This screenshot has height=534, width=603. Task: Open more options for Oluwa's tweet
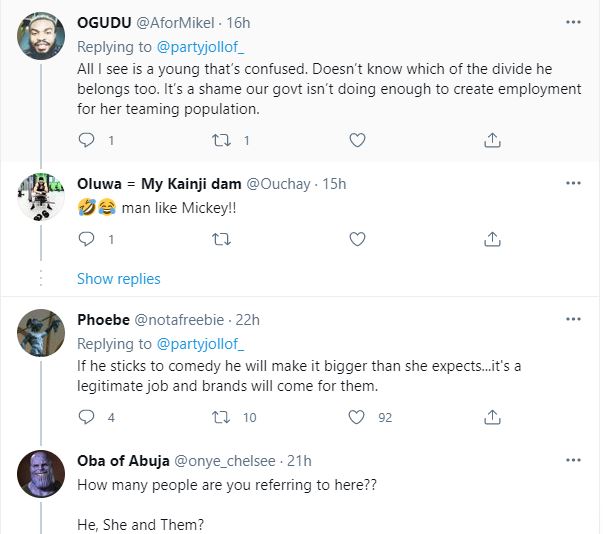pos(573,183)
